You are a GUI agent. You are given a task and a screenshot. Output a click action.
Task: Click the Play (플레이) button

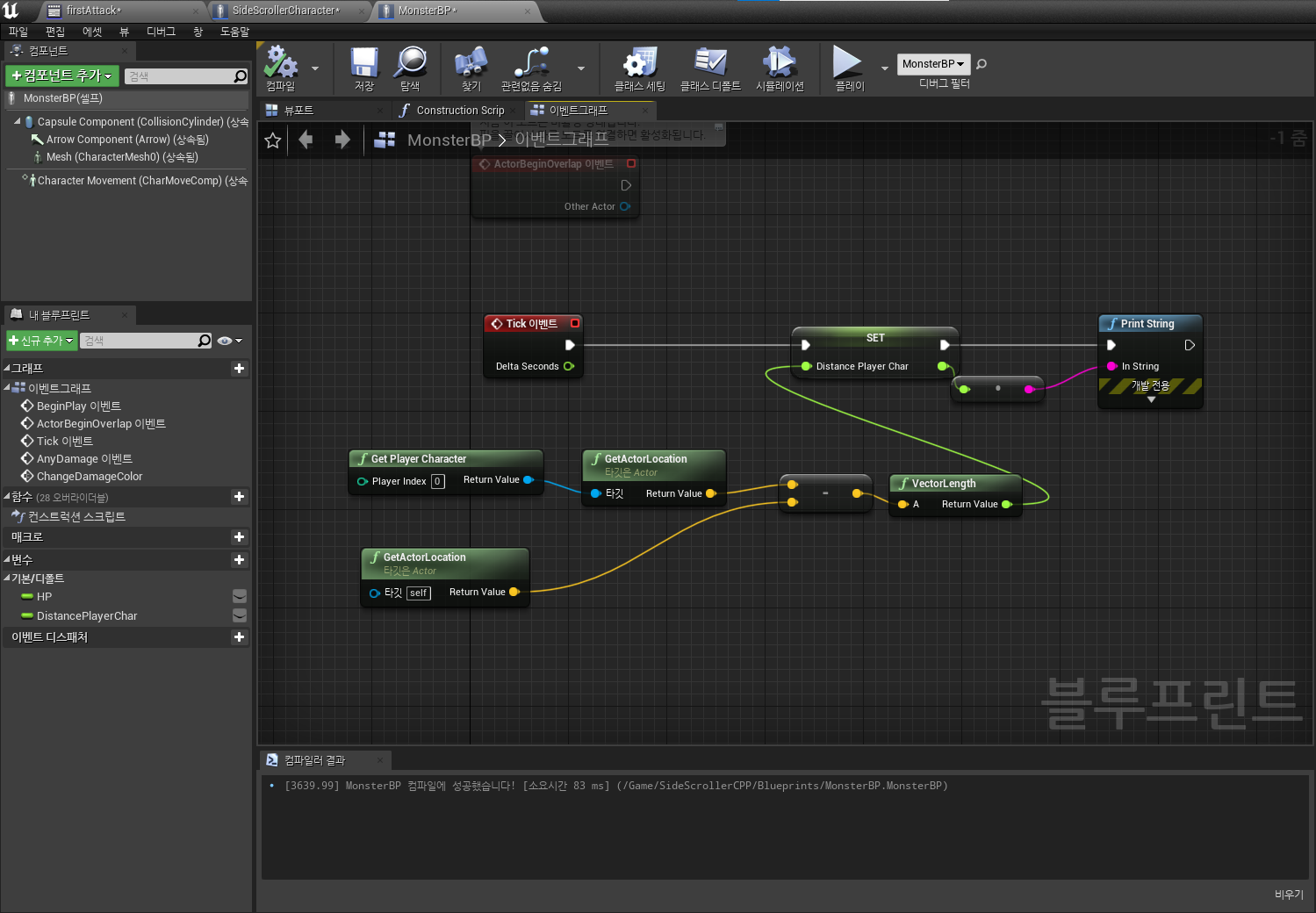click(847, 62)
